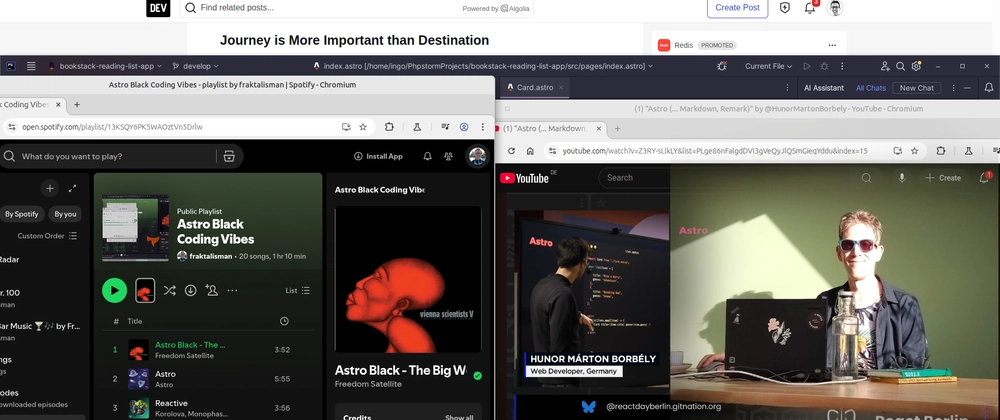Change the Spotify playlist List view mode
This screenshot has height=420, width=1000.
[x=297, y=291]
